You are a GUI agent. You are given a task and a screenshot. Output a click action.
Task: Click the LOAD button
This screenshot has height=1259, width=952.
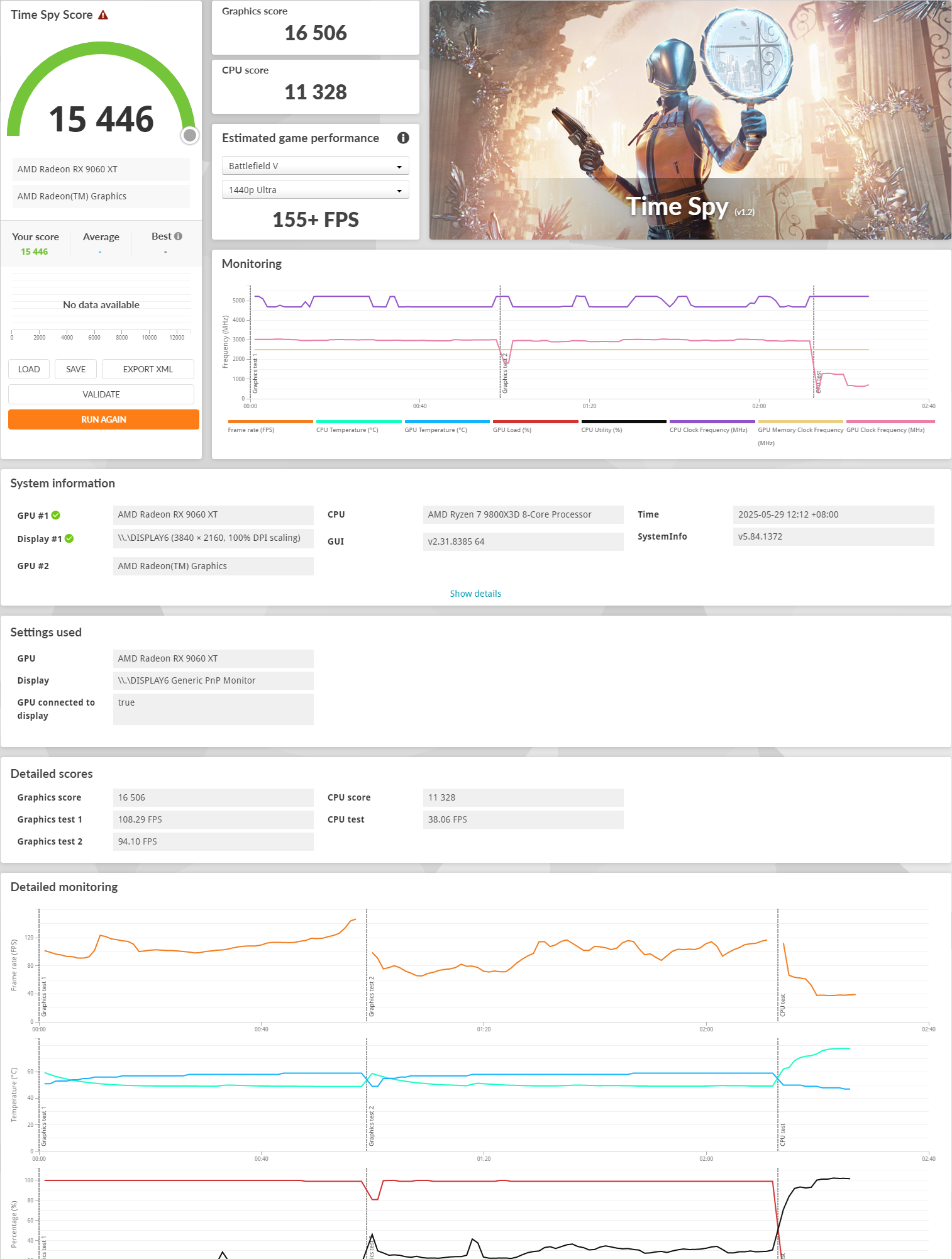(x=29, y=369)
